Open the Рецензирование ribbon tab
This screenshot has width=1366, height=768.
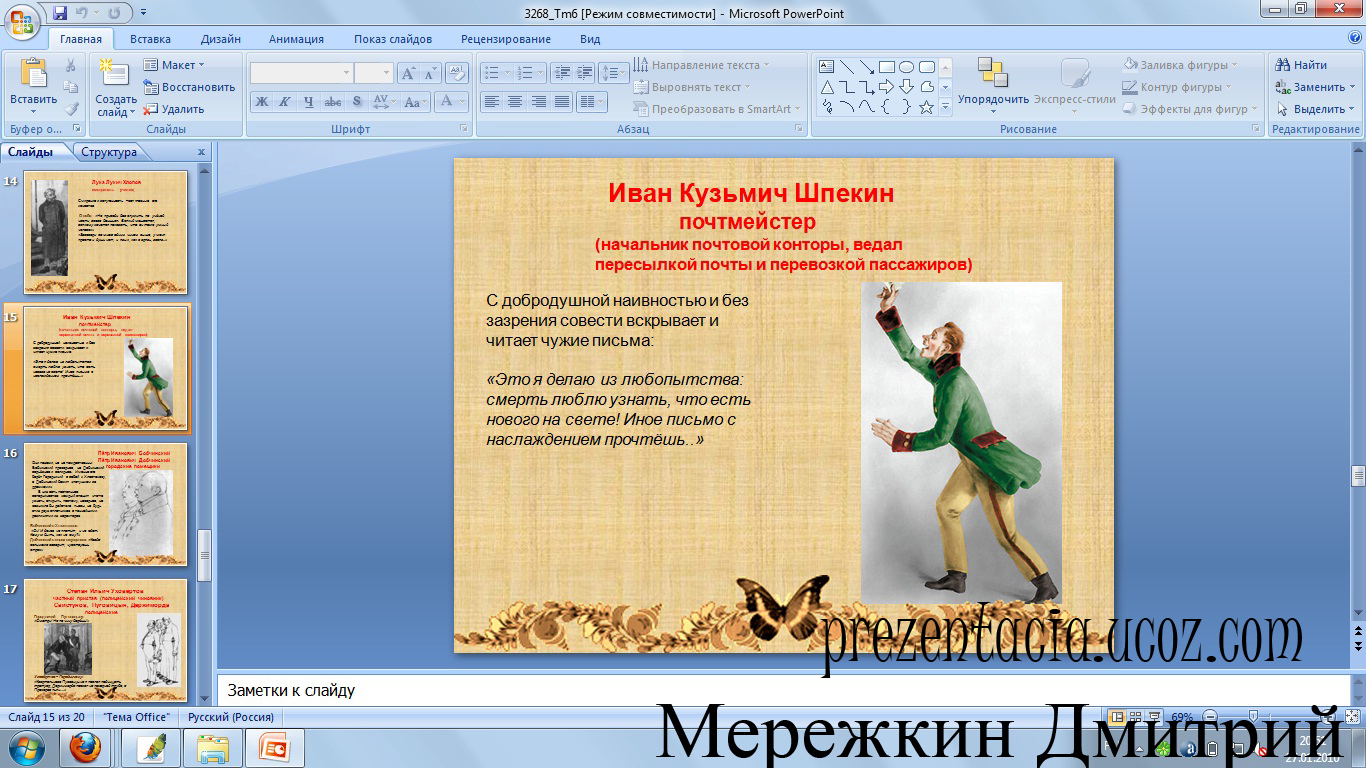[506, 39]
